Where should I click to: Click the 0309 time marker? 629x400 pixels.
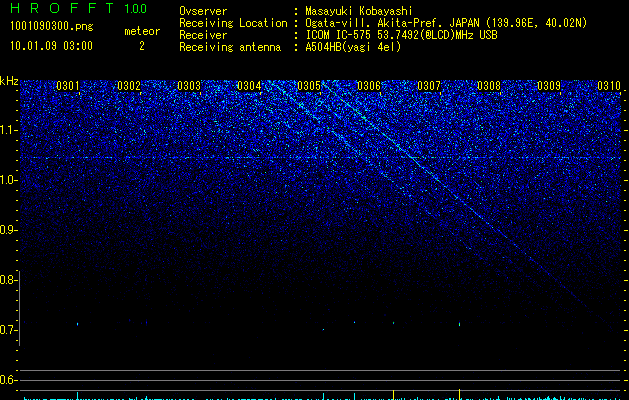coord(549,86)
